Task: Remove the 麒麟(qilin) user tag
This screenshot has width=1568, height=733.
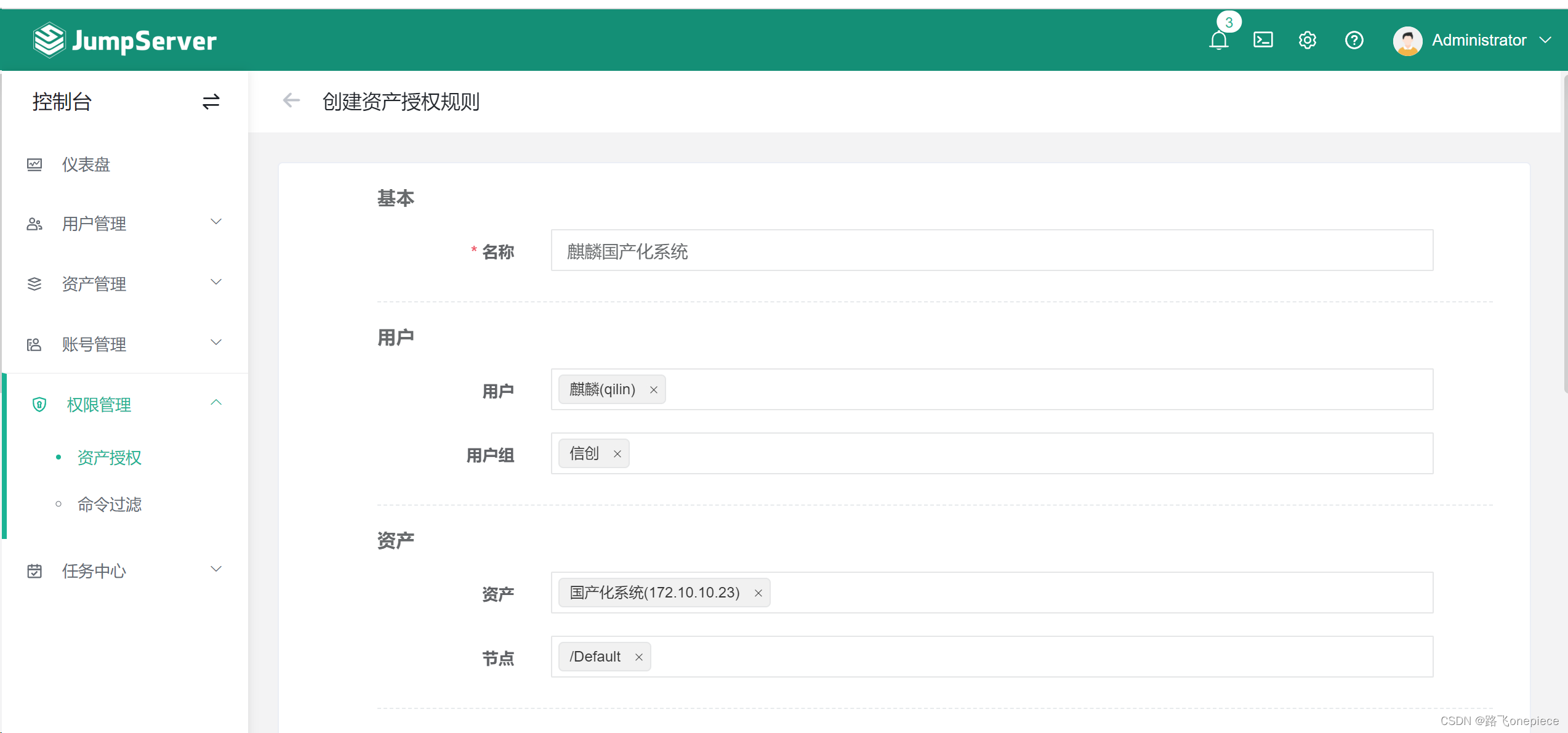Action: (654, 390)
